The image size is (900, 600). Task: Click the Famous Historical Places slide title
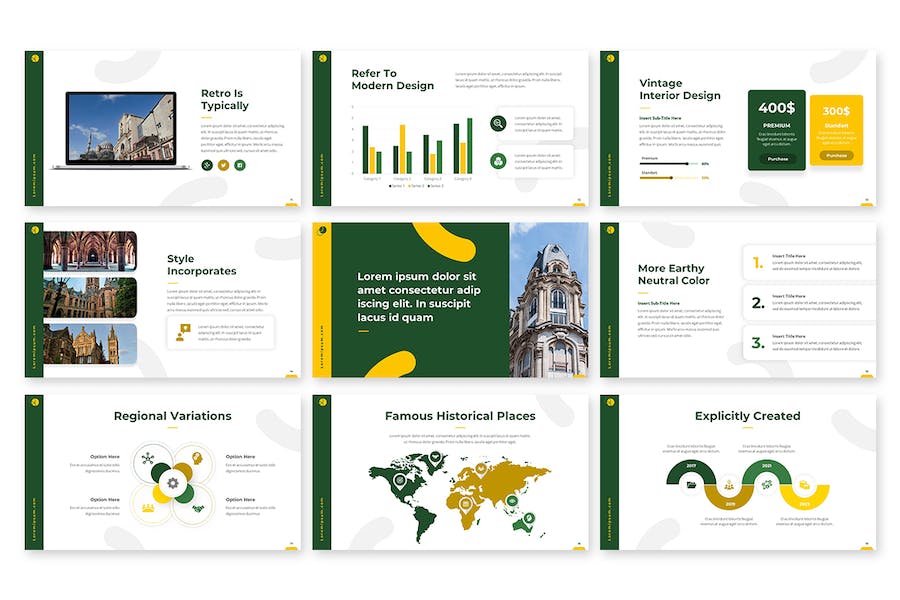pos(460,416)
